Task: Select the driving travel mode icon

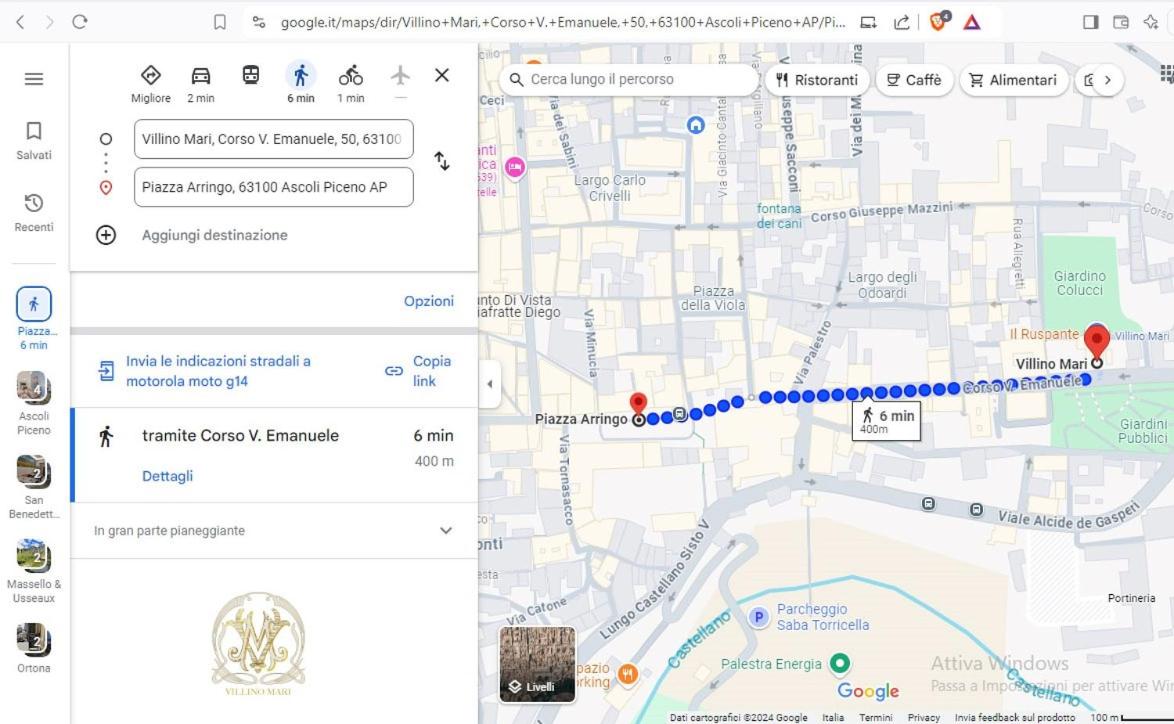Action: coord(201,76)
